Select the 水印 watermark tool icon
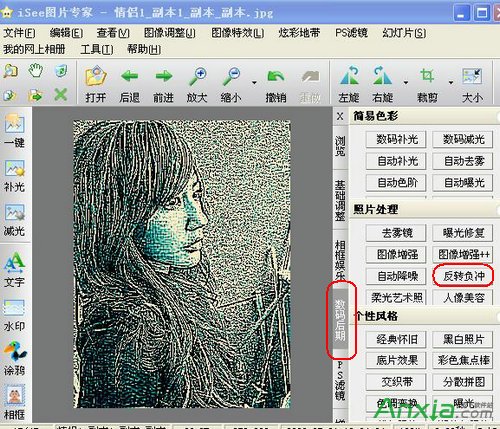 (x=14, y=307)
